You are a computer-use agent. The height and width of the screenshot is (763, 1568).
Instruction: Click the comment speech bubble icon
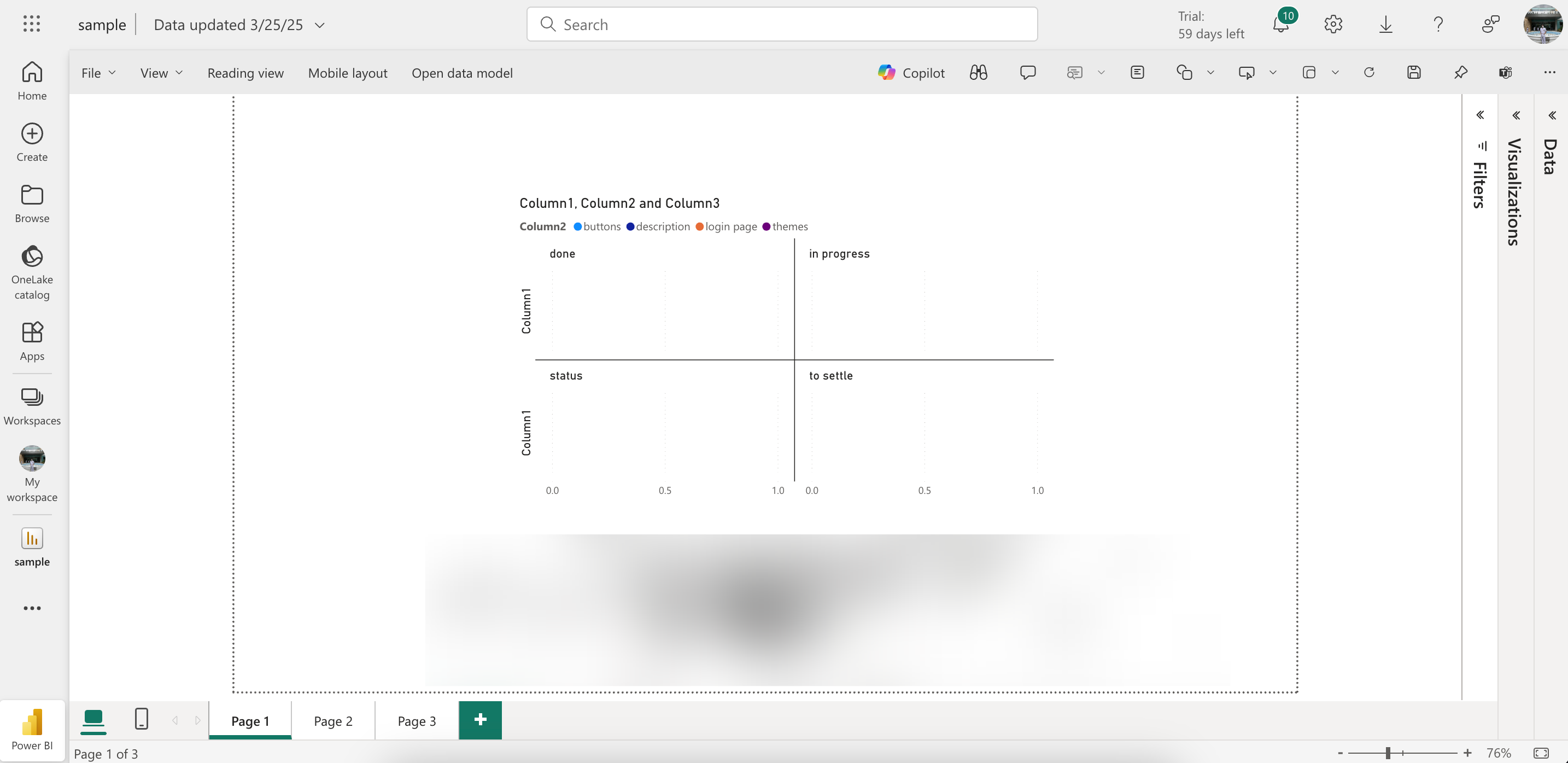click(1027, 72)
